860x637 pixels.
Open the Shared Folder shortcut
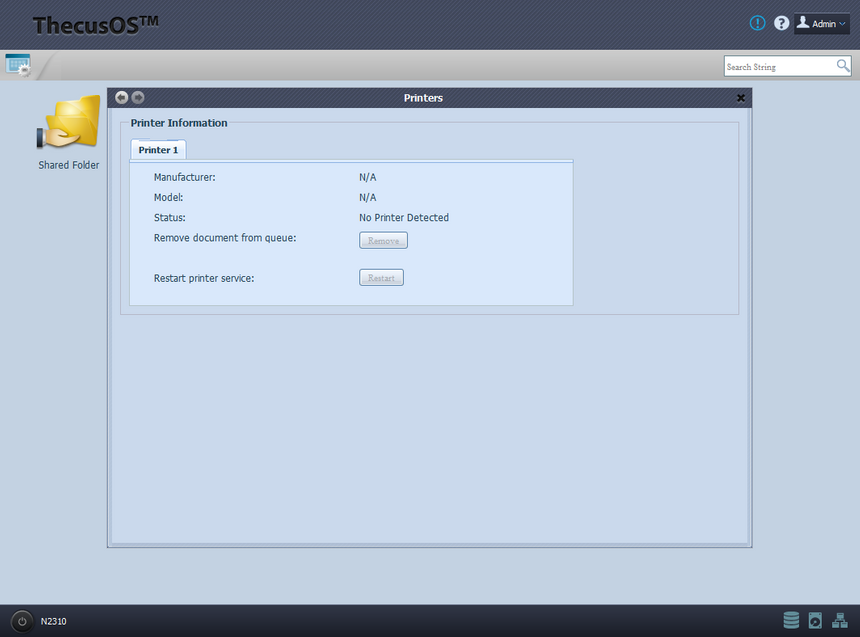(68, 126)
